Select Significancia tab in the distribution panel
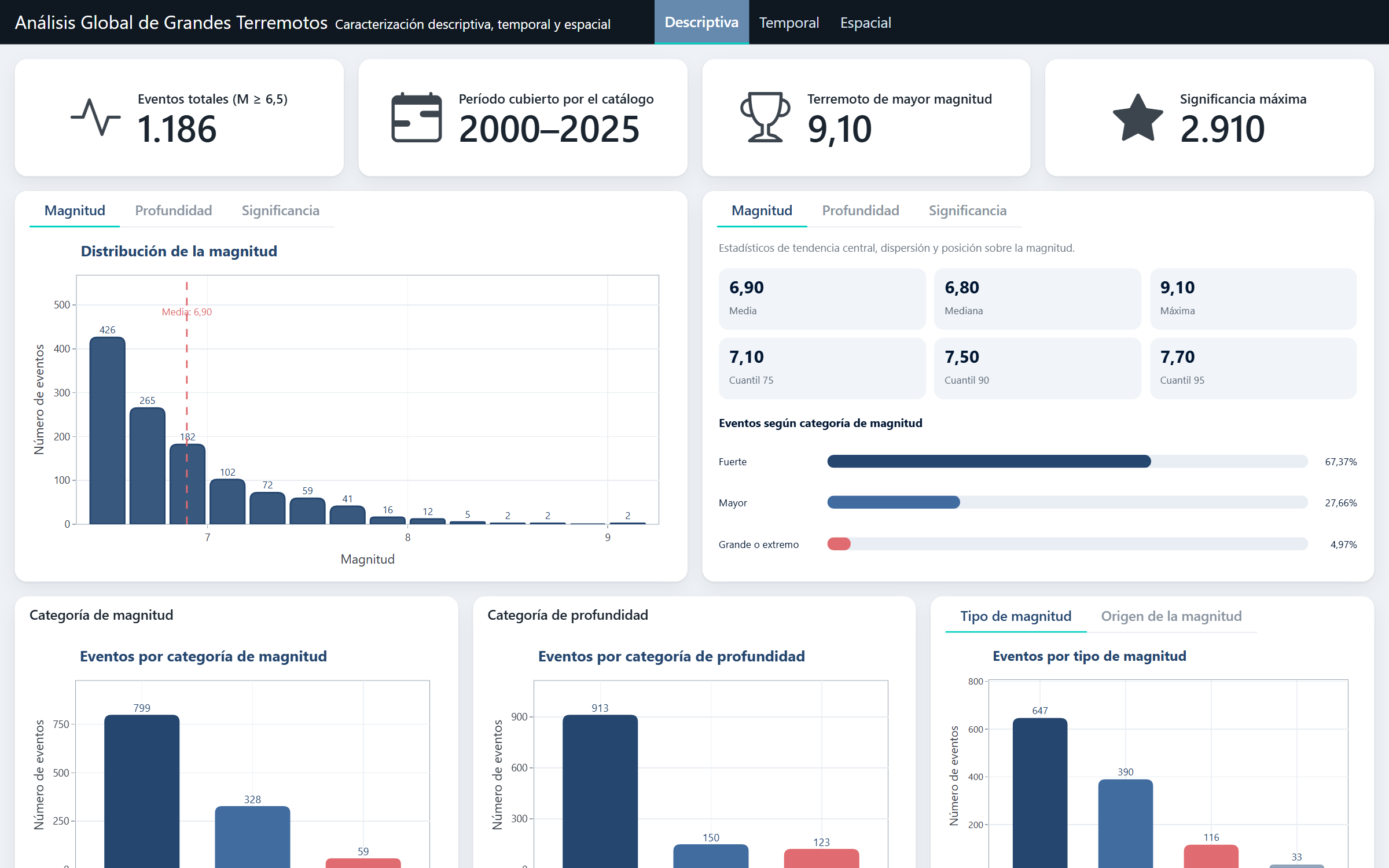 tap(280, 211)
